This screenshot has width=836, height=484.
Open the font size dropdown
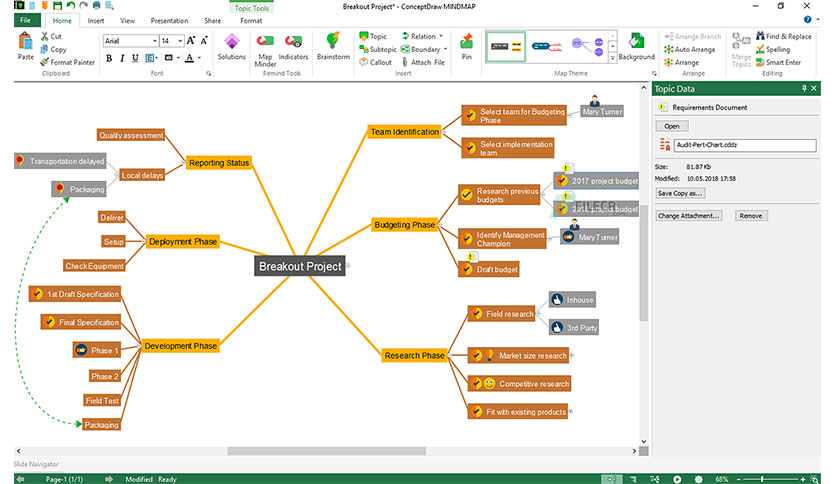click(180, 41)
